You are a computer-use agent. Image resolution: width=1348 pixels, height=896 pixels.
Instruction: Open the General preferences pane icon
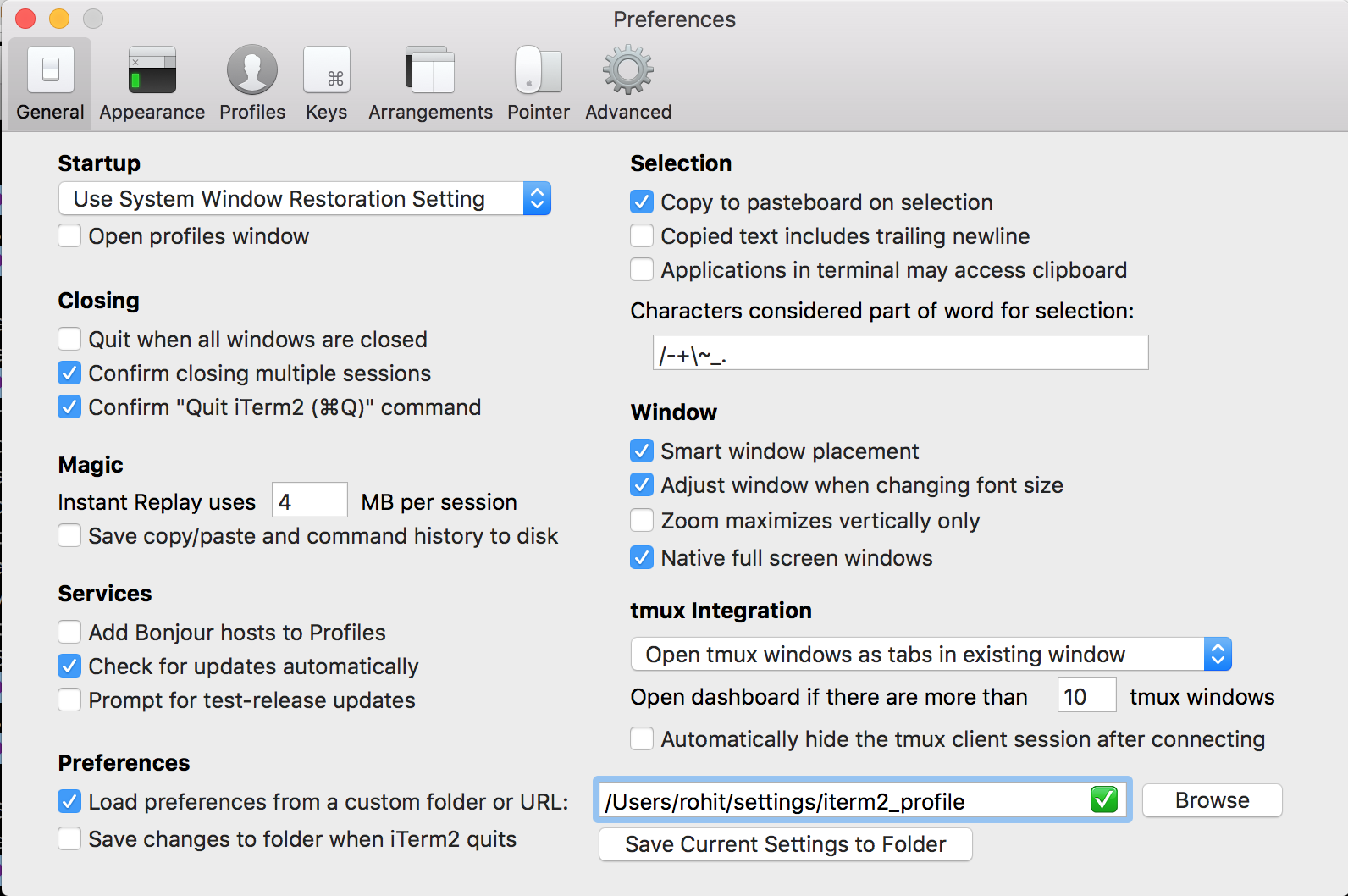pos(51,69)
